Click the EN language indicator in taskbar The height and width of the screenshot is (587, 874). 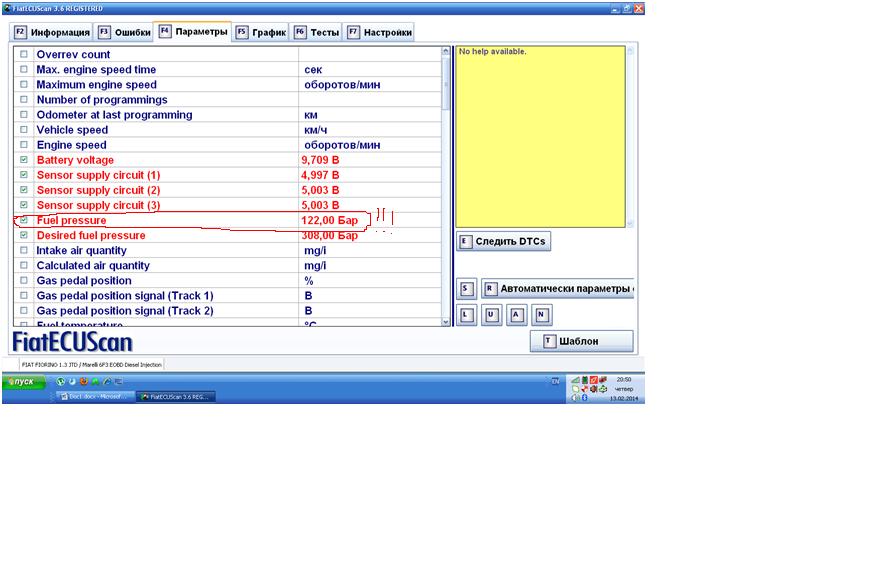pos(556,381)
